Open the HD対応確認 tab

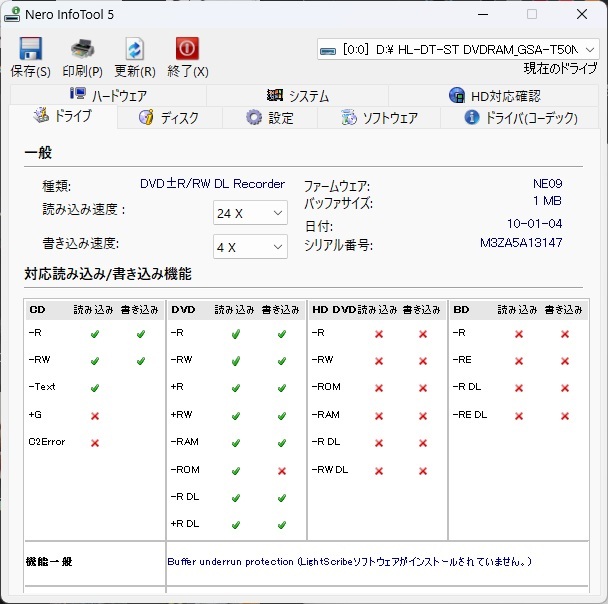(x=494, y=95)
